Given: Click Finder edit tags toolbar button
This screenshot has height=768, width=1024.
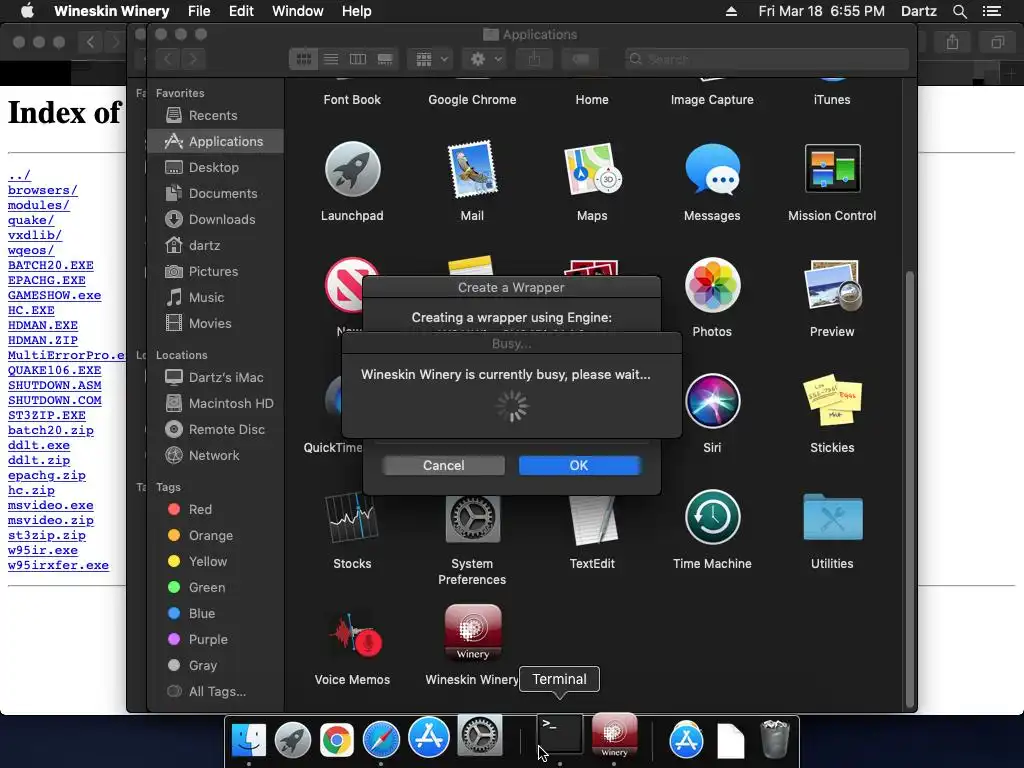Looking at the screenshot, I should (580, 59).
